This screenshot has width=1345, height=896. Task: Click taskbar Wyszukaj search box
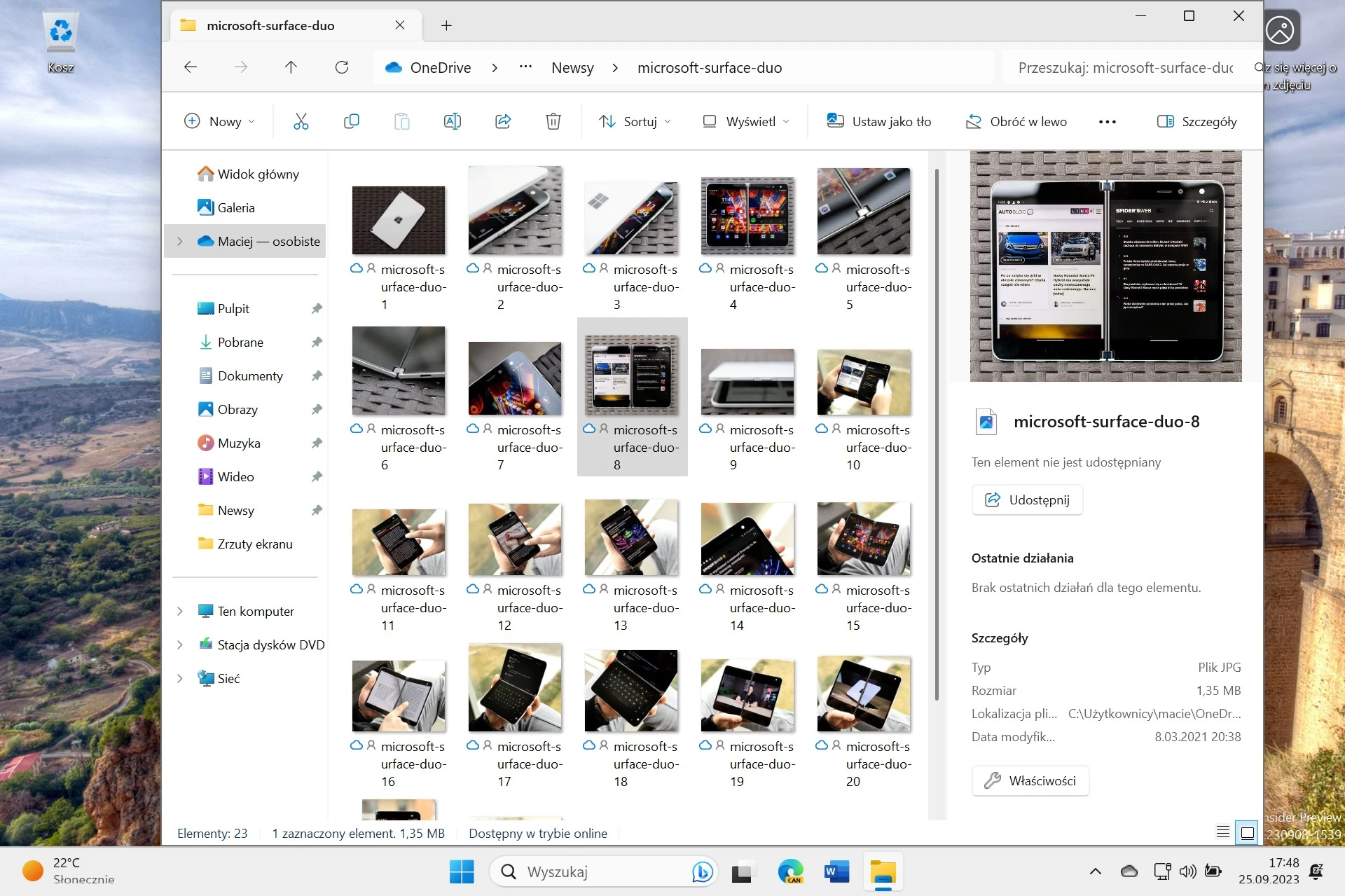point(602,871)
